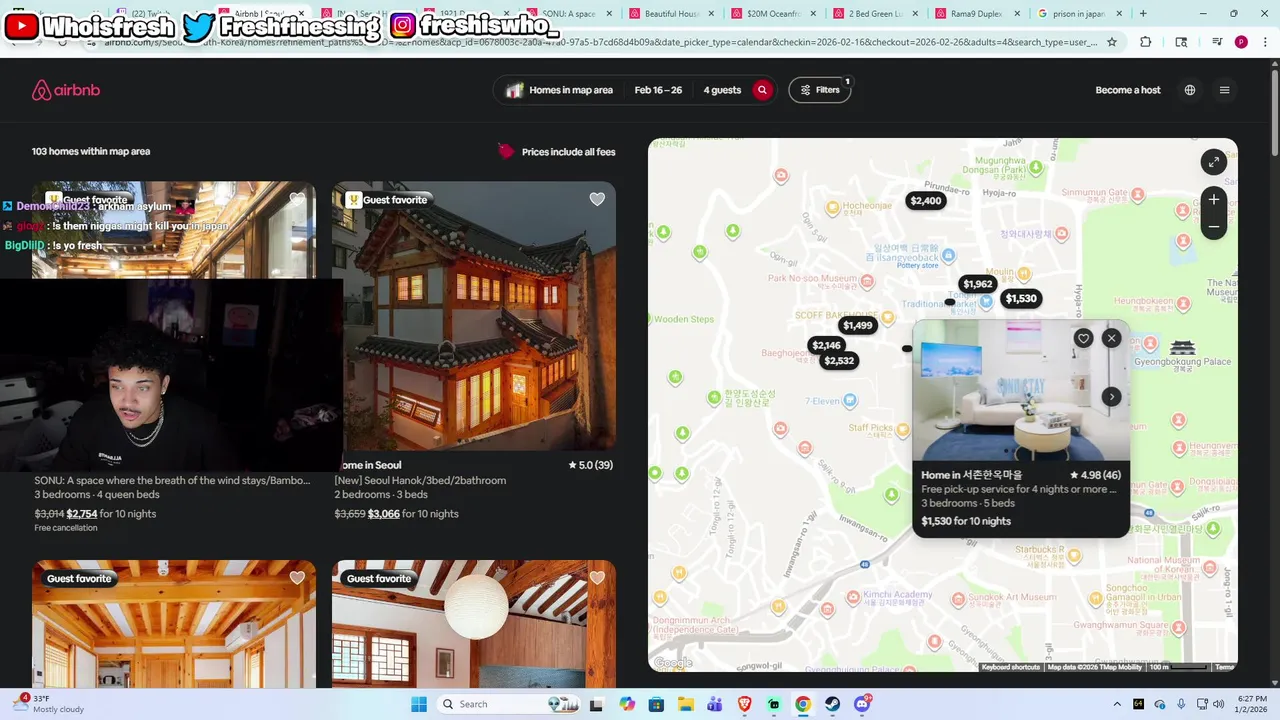Click the $2,400 map price marker
1280x720 pixels.
point(925,201)
